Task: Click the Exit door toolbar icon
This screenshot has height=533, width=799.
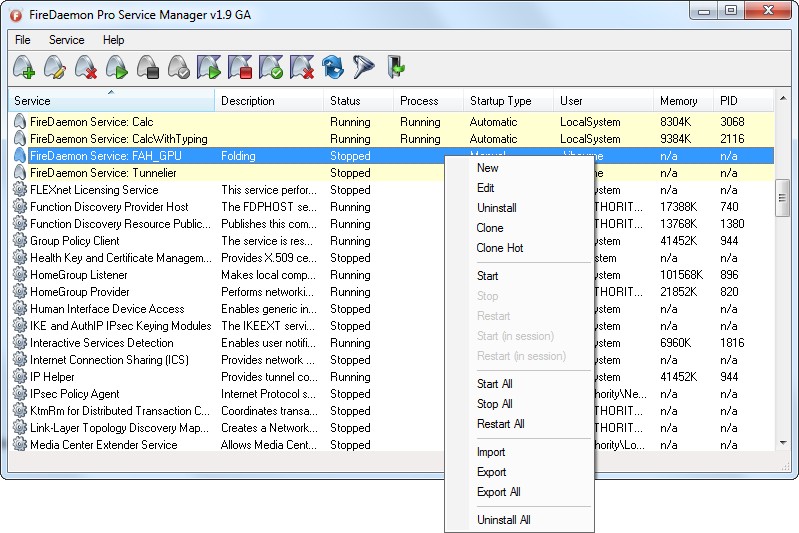Action: pyautogui.click(x=396, y=68)
